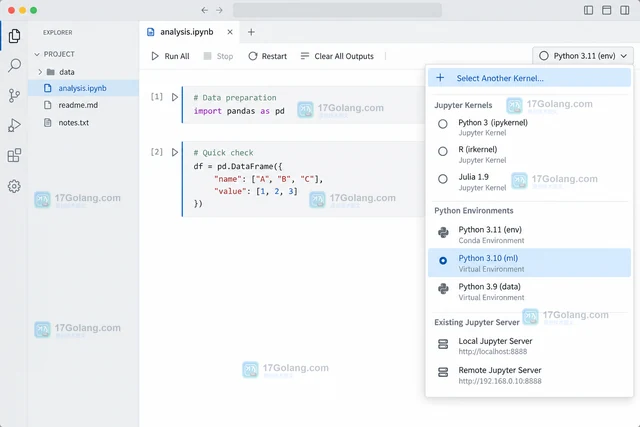Toggle left sidebar layout icon
The width and height of the screenshot is (640, 427).
[x=588, y=10]
